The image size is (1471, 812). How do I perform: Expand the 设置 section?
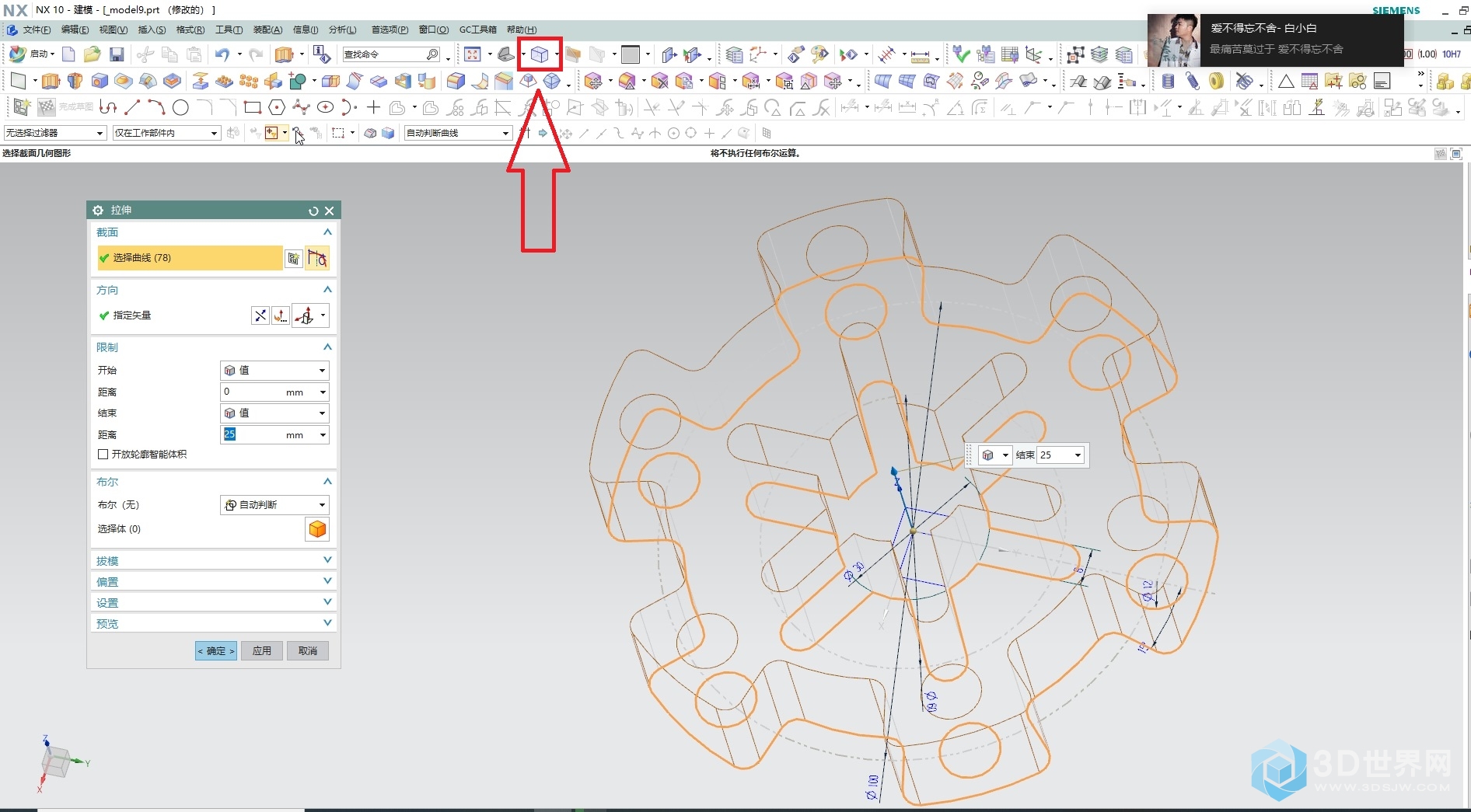pos(327,602)
